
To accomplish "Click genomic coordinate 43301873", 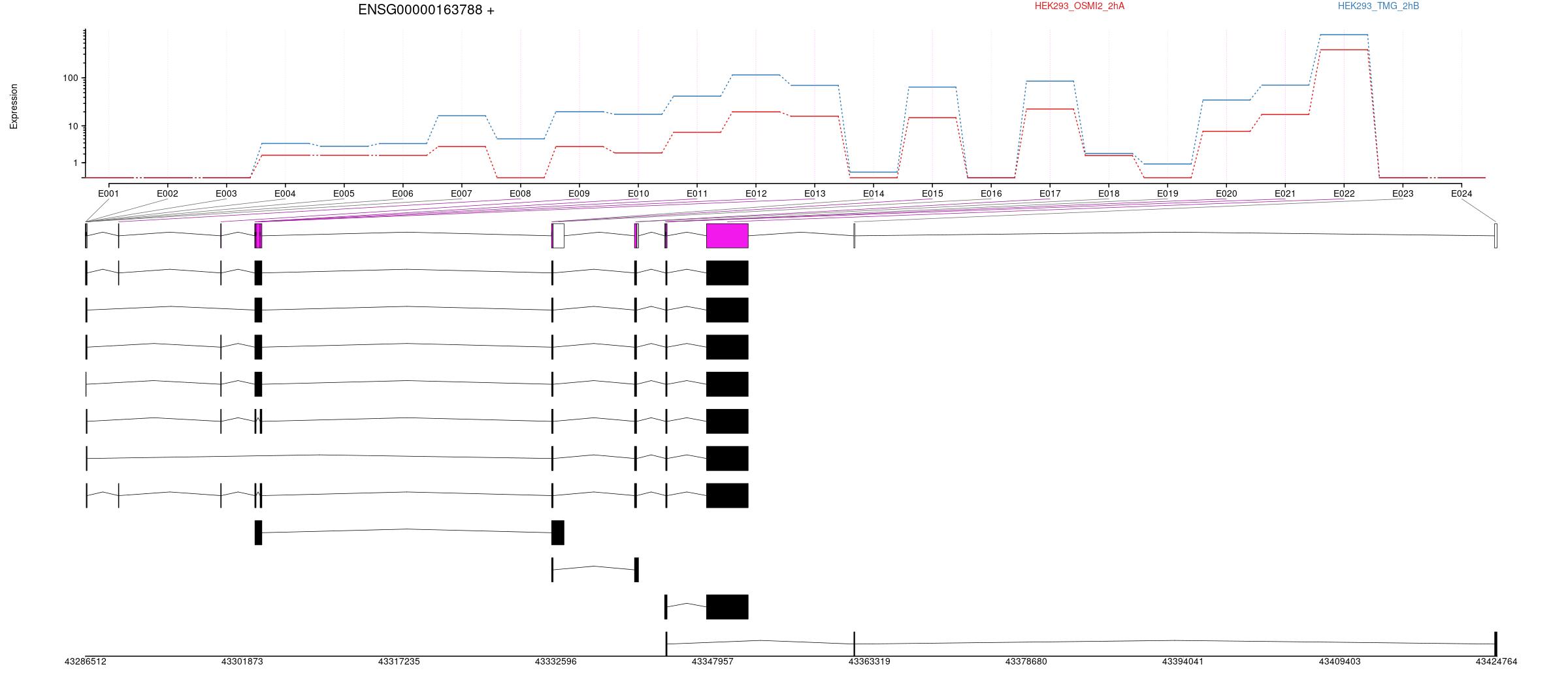I will [242, 662].
